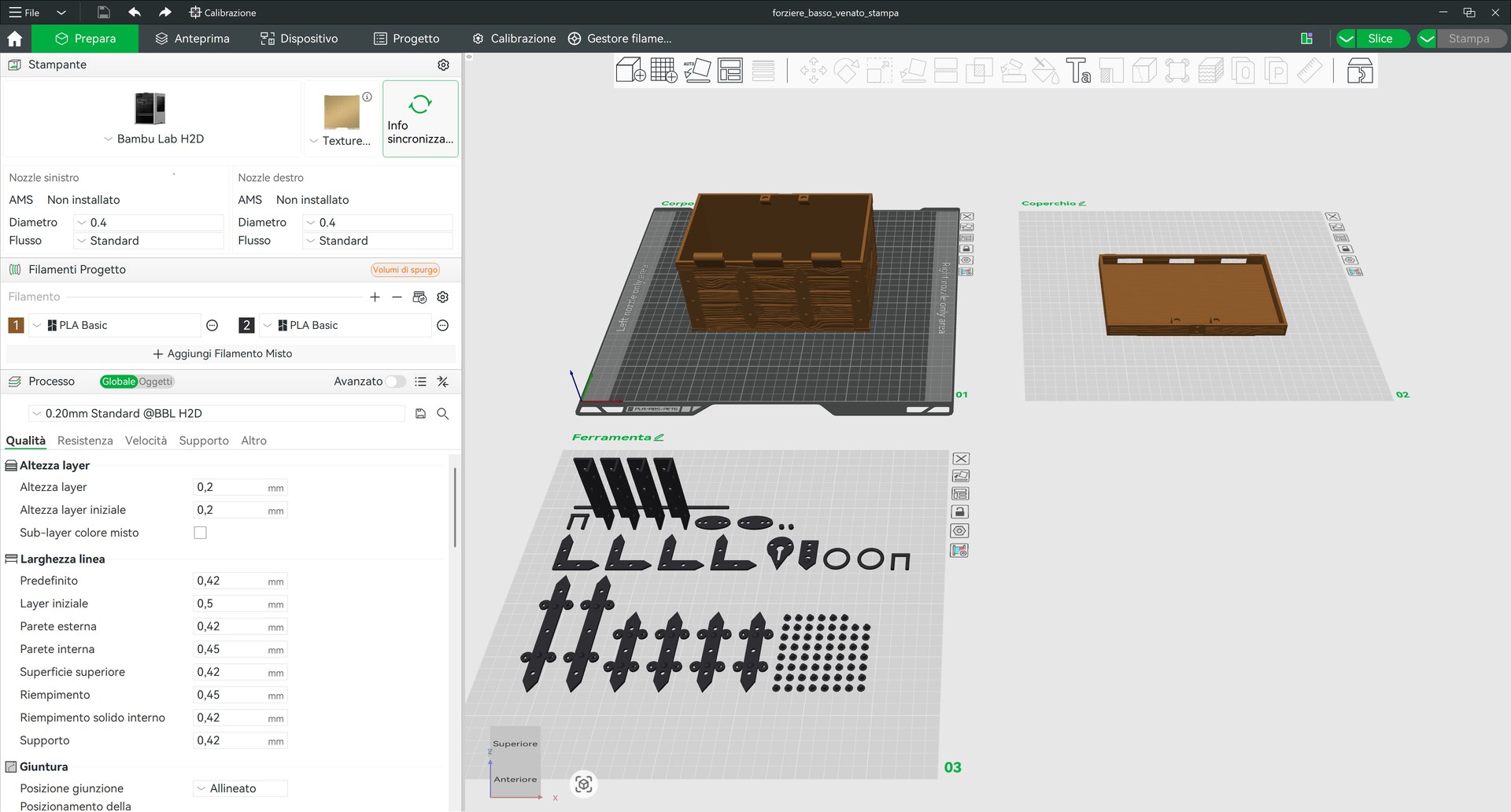
Task: Select the Rotate tool in the toolbar
Action: pyautogui.click(x=846, y=71)
